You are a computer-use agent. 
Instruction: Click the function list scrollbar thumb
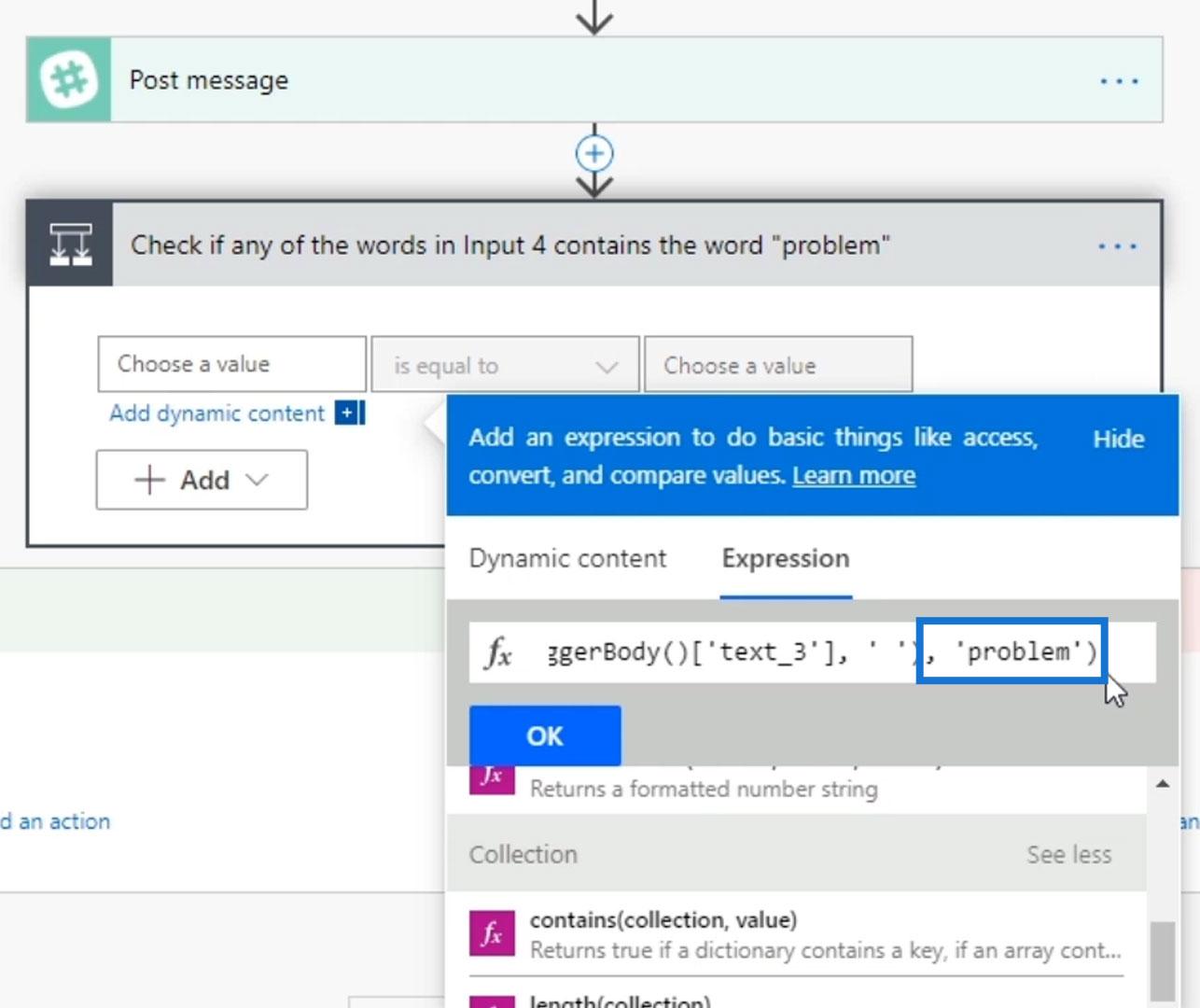click(x=1162, y=961)
